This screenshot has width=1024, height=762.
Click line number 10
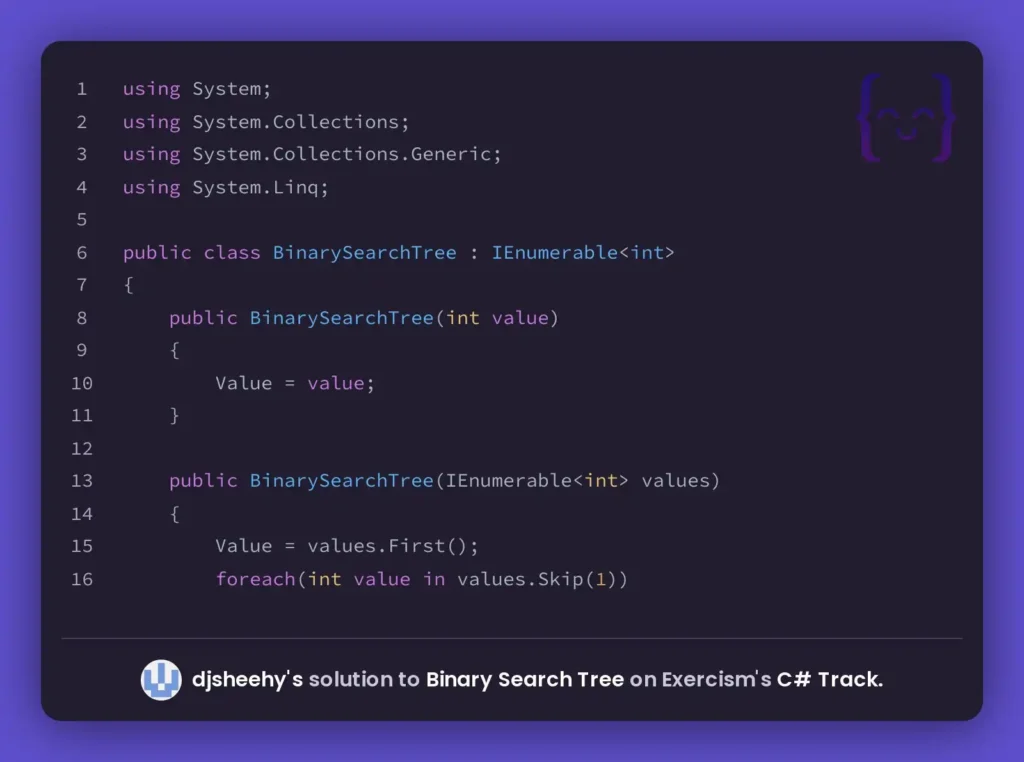tap(82, 383)
